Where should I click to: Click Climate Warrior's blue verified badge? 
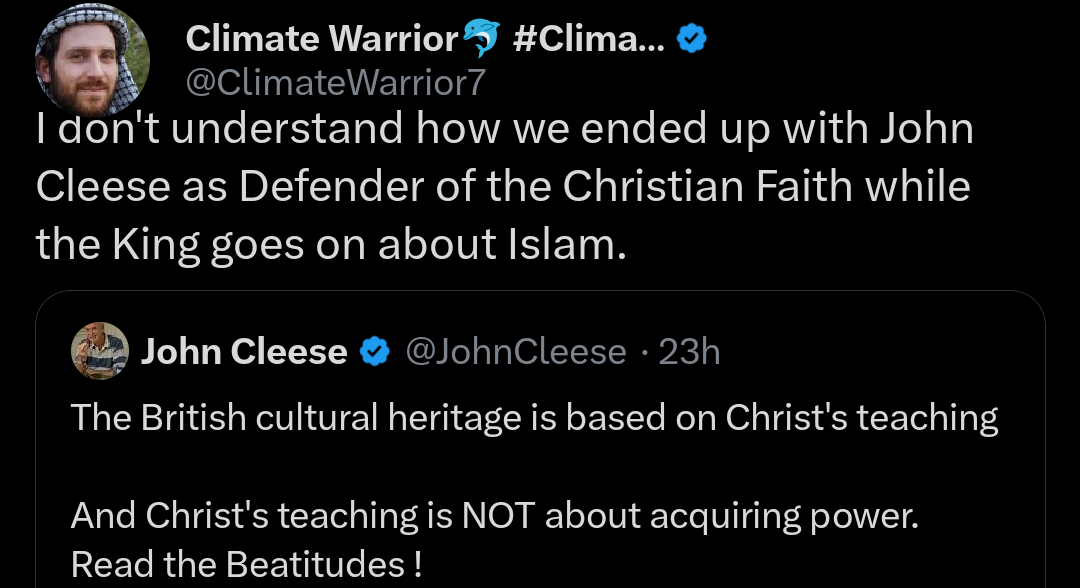point(692,39)
